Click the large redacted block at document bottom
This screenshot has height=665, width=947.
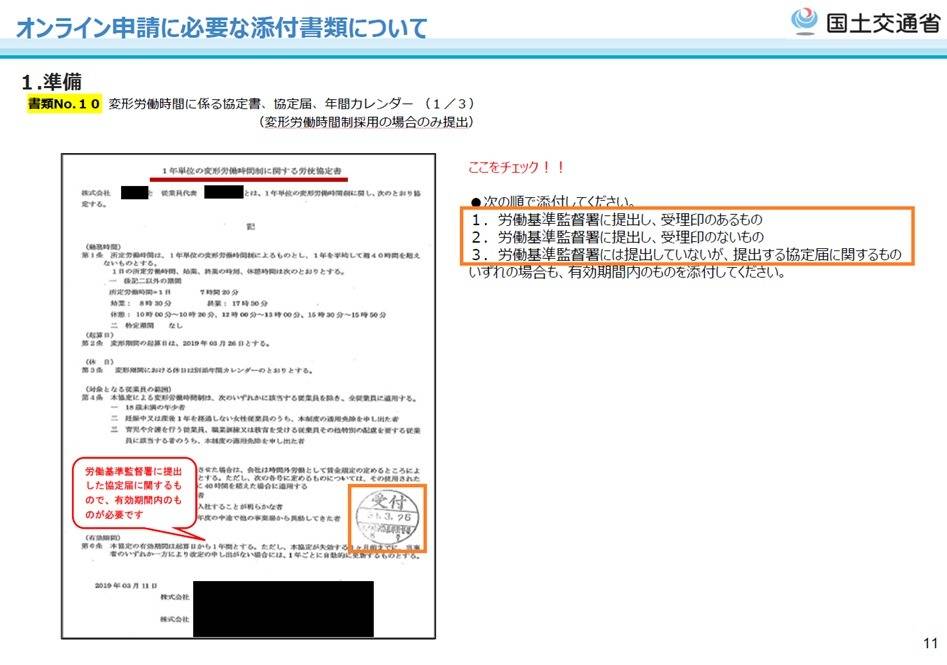coord(283,608)
